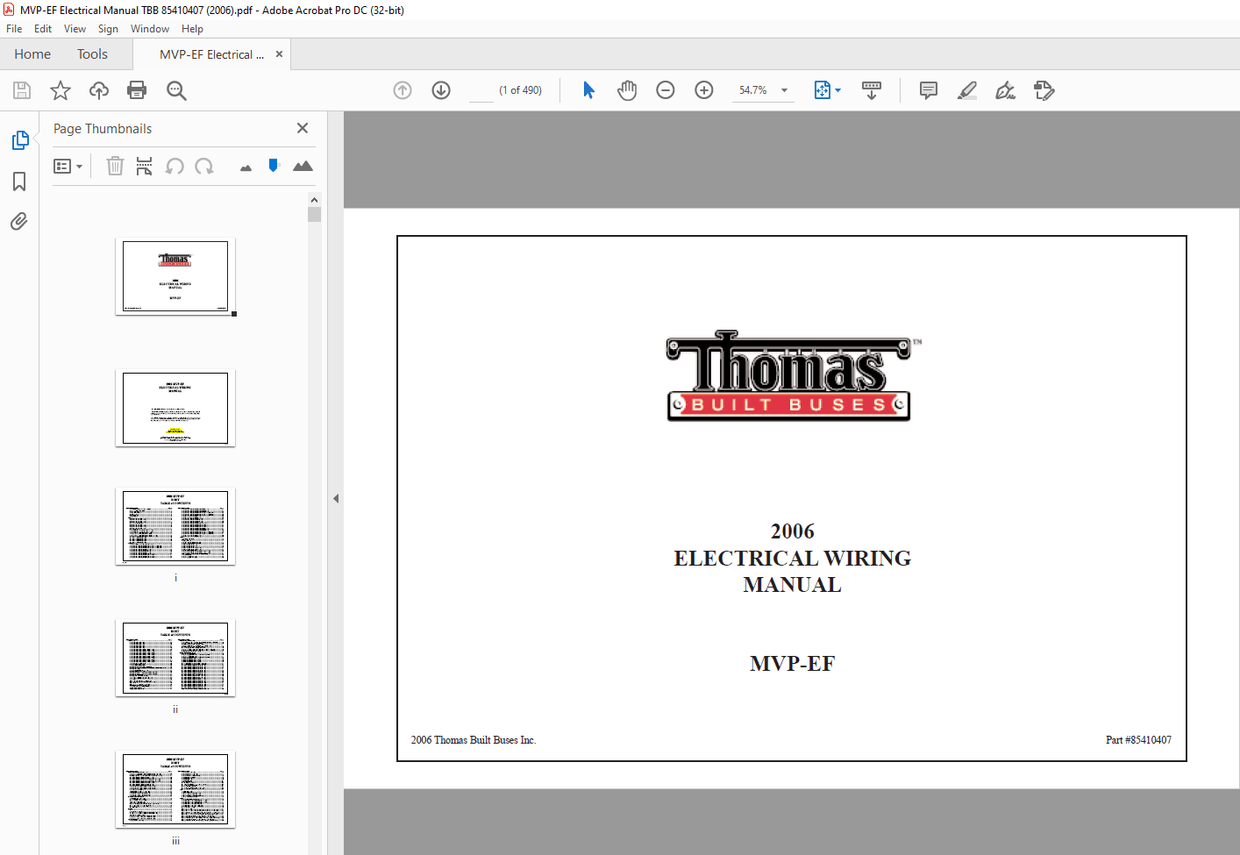Open the Attachments paperclip panel
Viewport: 1240px width, 855px height.
click(x=19, y=221)
